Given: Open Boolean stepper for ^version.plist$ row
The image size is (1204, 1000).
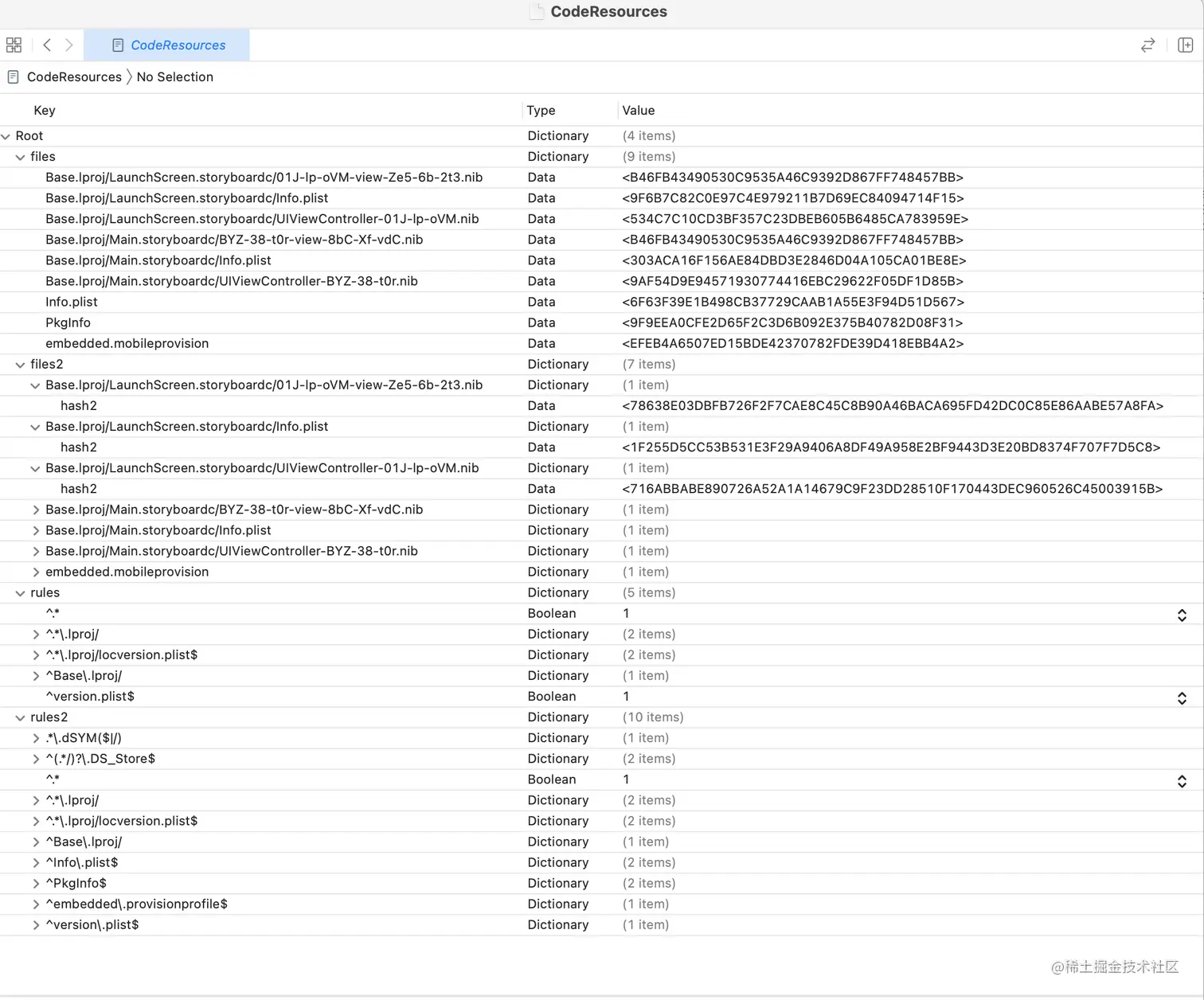Looking at the screenshot, I should (x=1182, y=697).
